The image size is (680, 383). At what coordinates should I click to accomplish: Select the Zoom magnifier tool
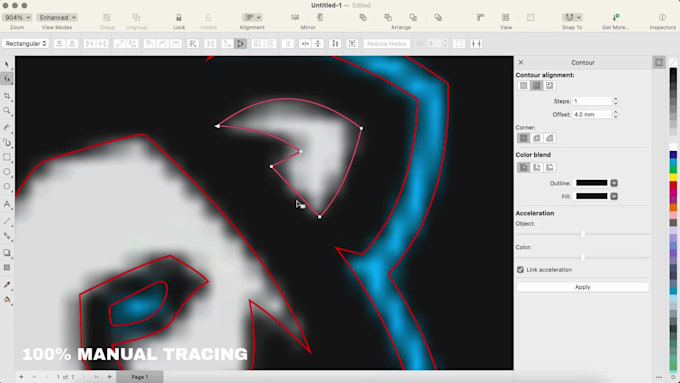7,111
